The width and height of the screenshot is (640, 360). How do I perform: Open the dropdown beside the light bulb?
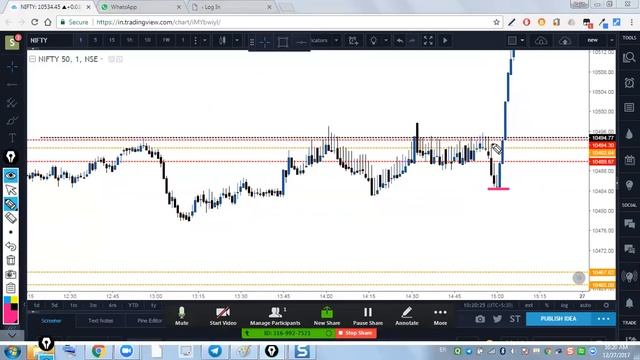point(386,40)
